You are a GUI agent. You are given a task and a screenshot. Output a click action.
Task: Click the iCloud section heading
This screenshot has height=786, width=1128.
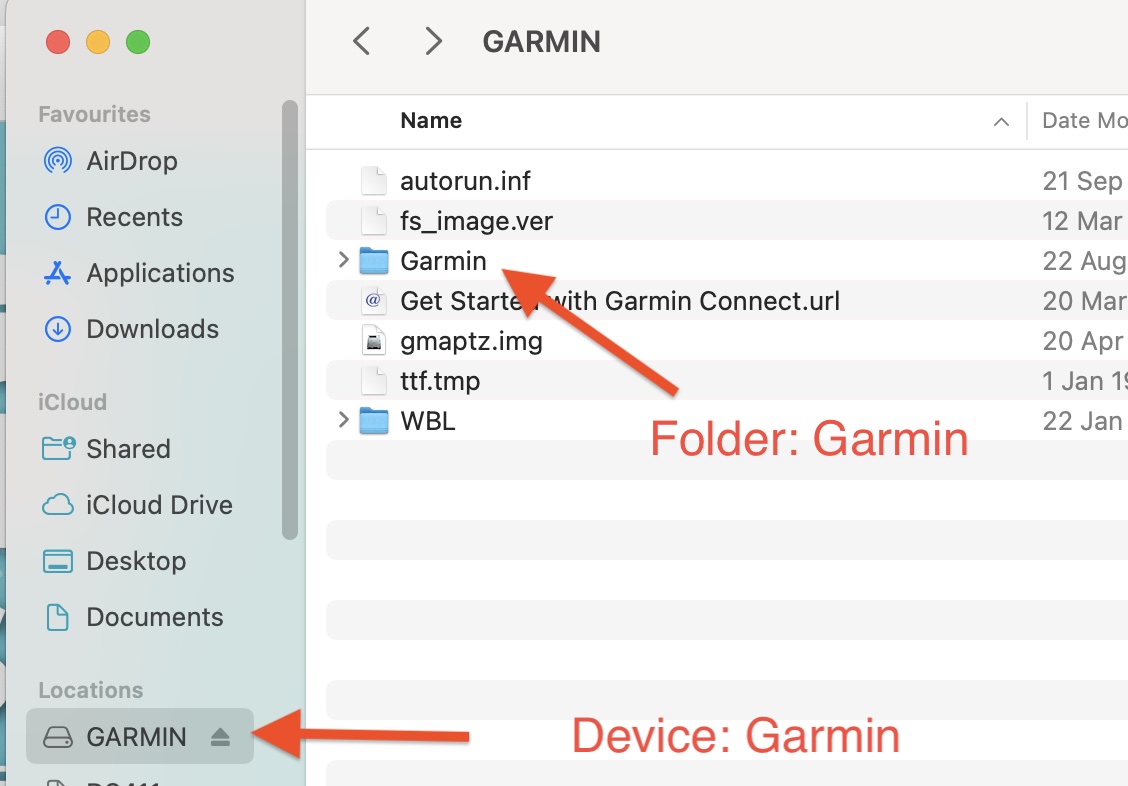(72, 402)
